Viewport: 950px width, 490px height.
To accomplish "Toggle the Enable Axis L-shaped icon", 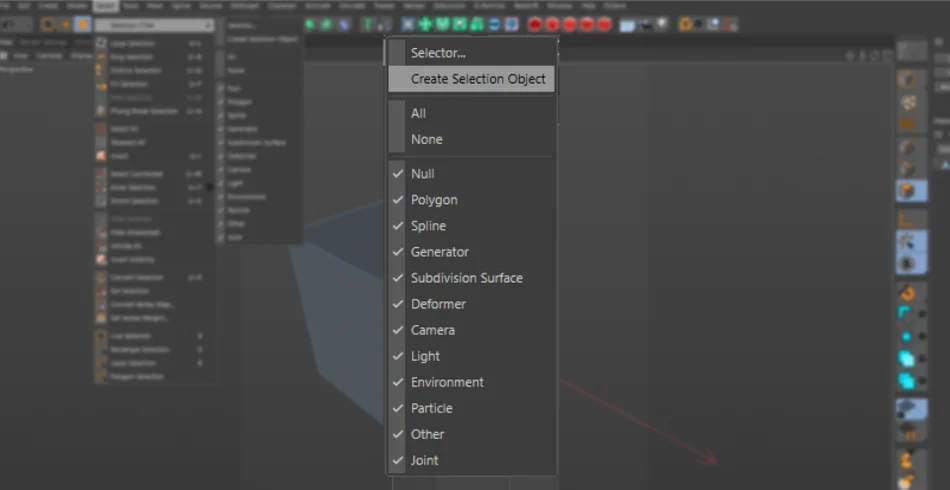I will point(907,220).
